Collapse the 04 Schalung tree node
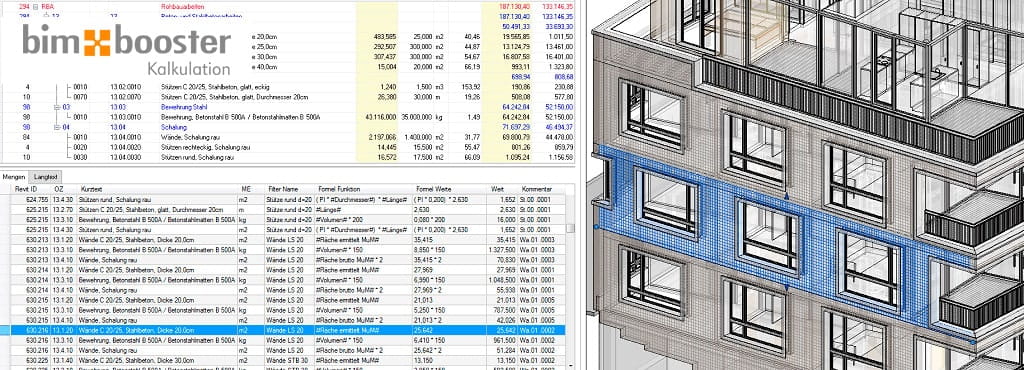 point(57,127)
